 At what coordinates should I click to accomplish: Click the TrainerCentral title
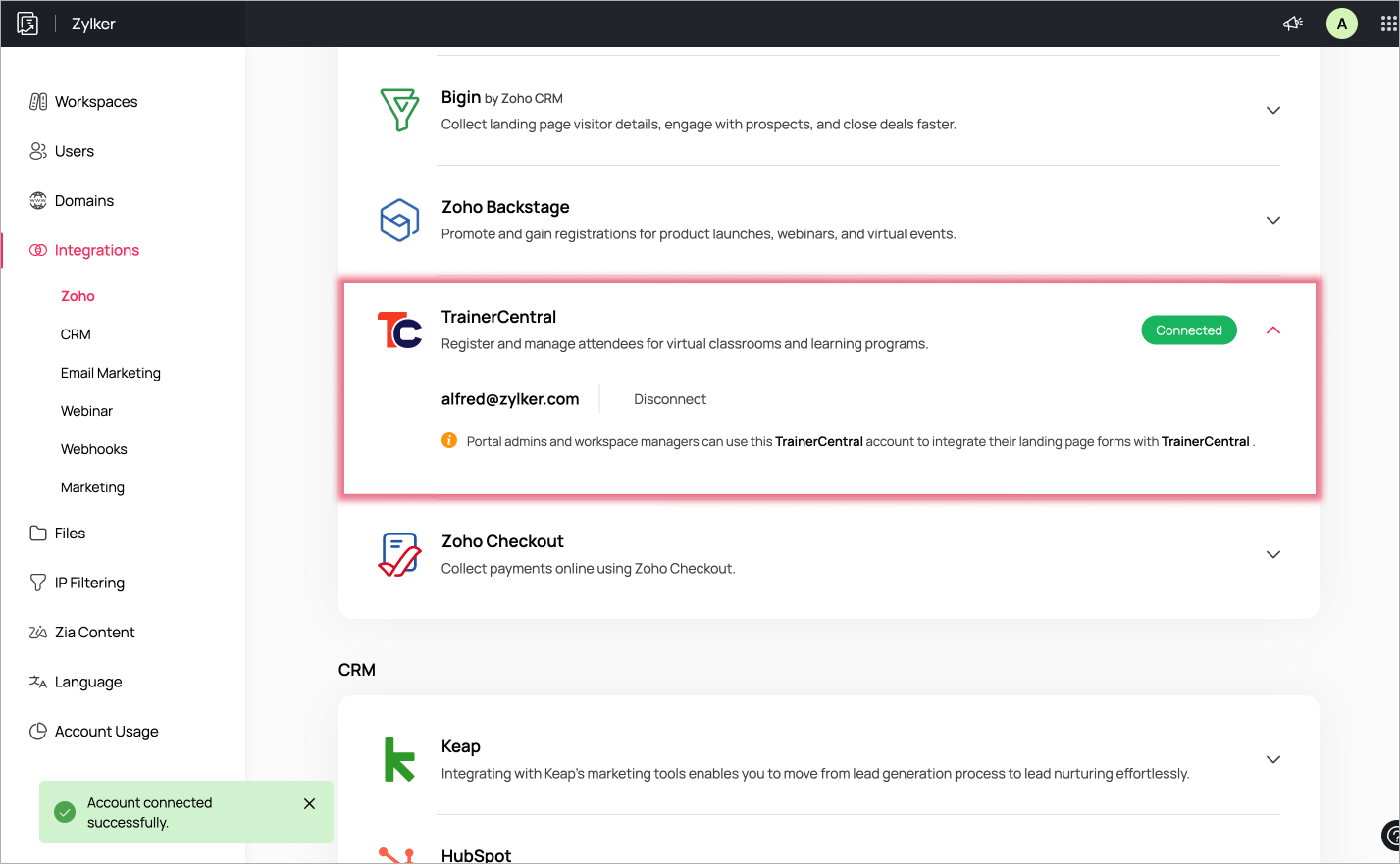click(x=498, y=317)
